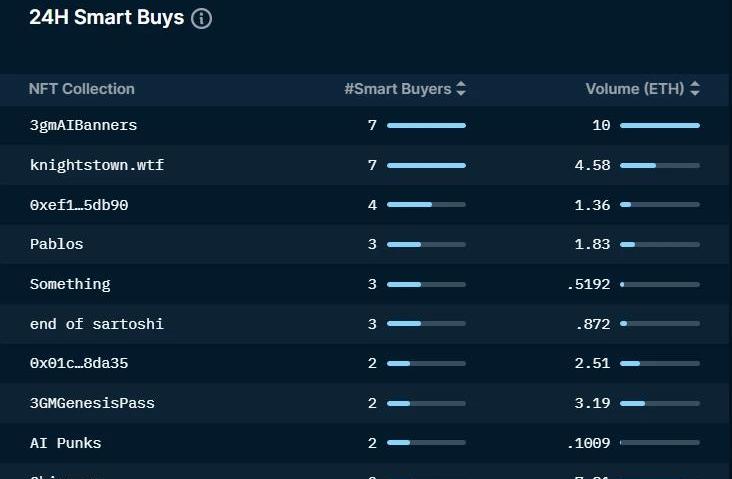
Task: Click the Volume (ETH) column header
Action: tap(634, 89)
